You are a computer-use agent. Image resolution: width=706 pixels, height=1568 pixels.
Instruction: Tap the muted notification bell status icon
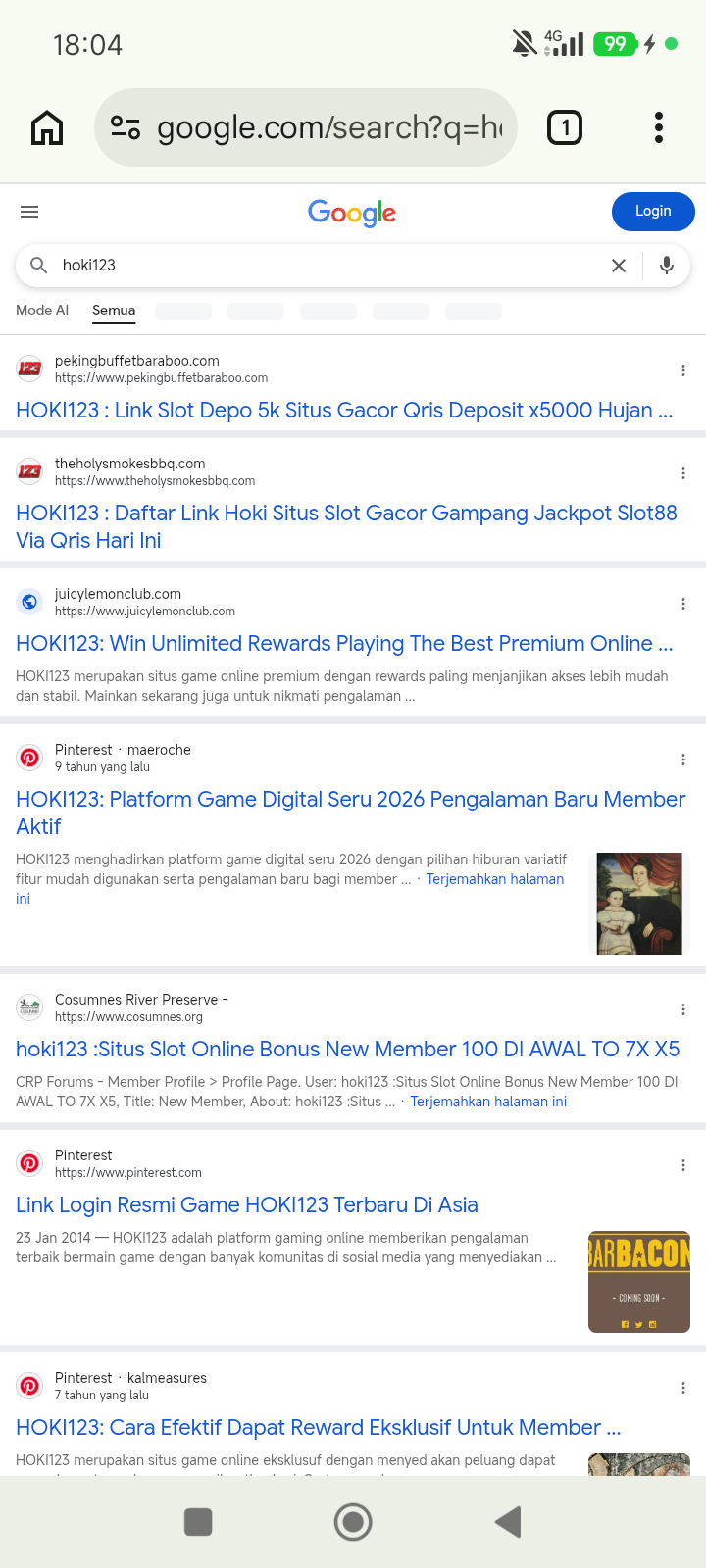[525, 43]
